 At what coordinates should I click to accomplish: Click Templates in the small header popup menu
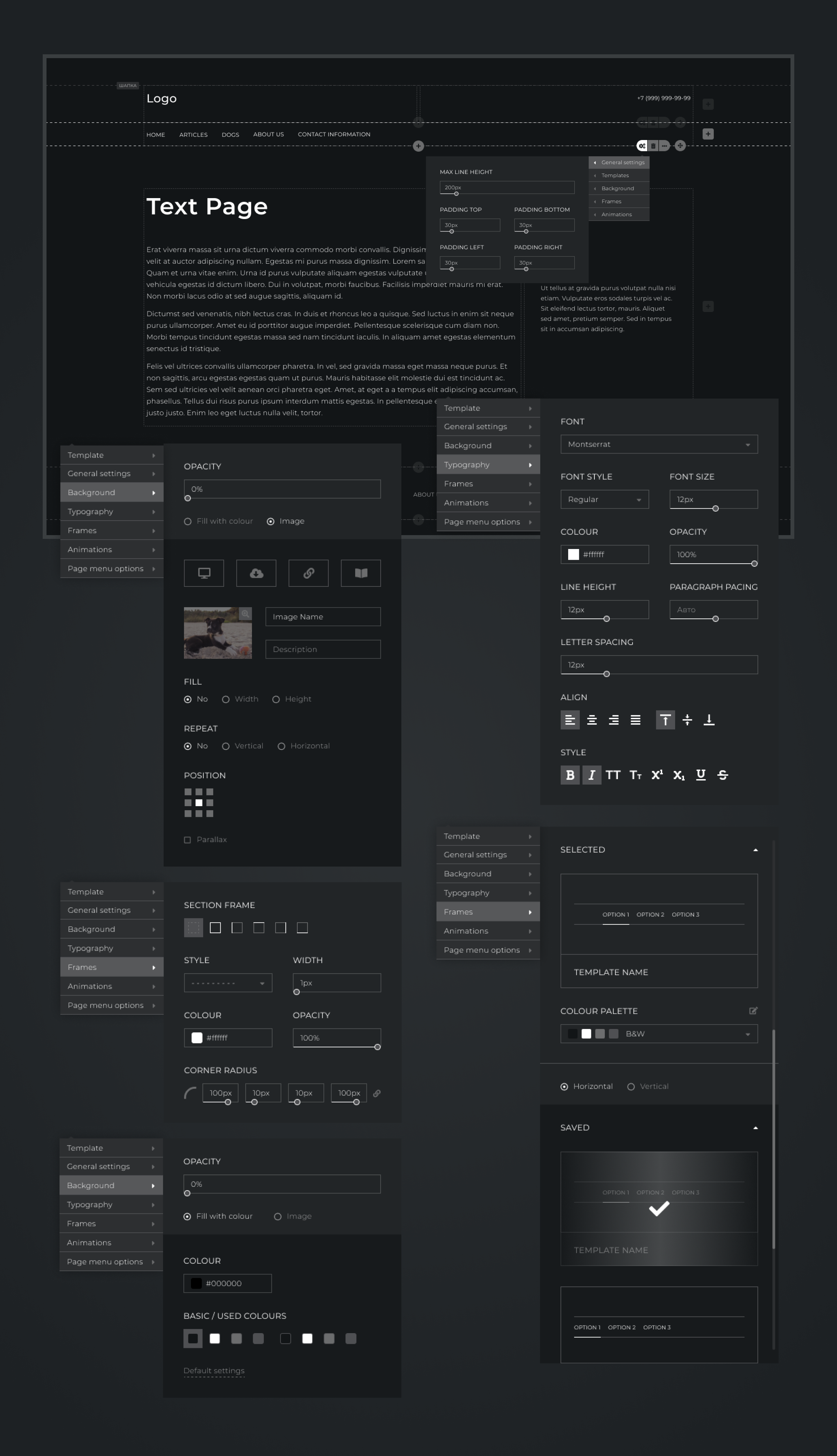click(619, 175)
